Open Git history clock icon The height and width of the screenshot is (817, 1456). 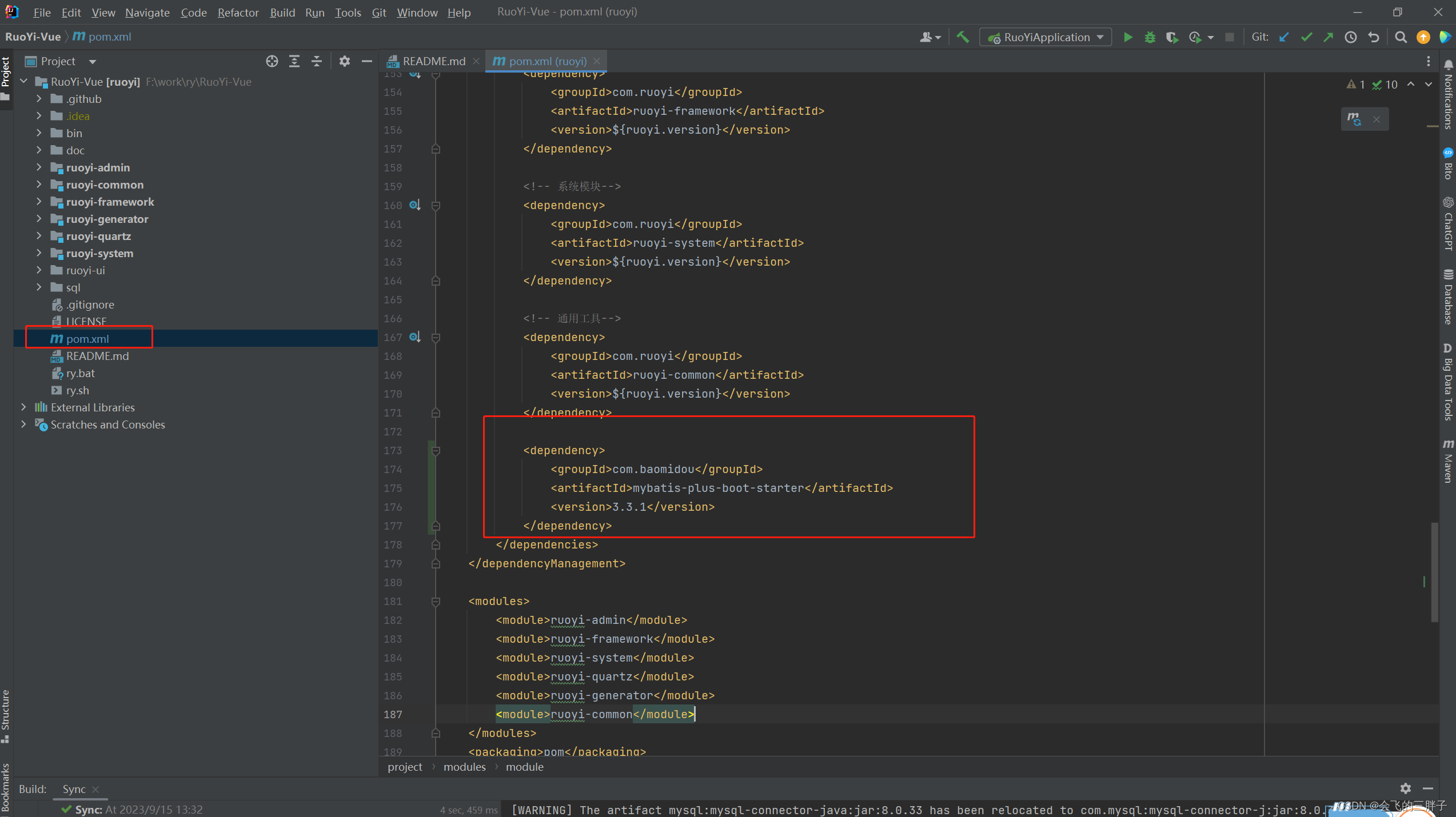coord(1350,37)
